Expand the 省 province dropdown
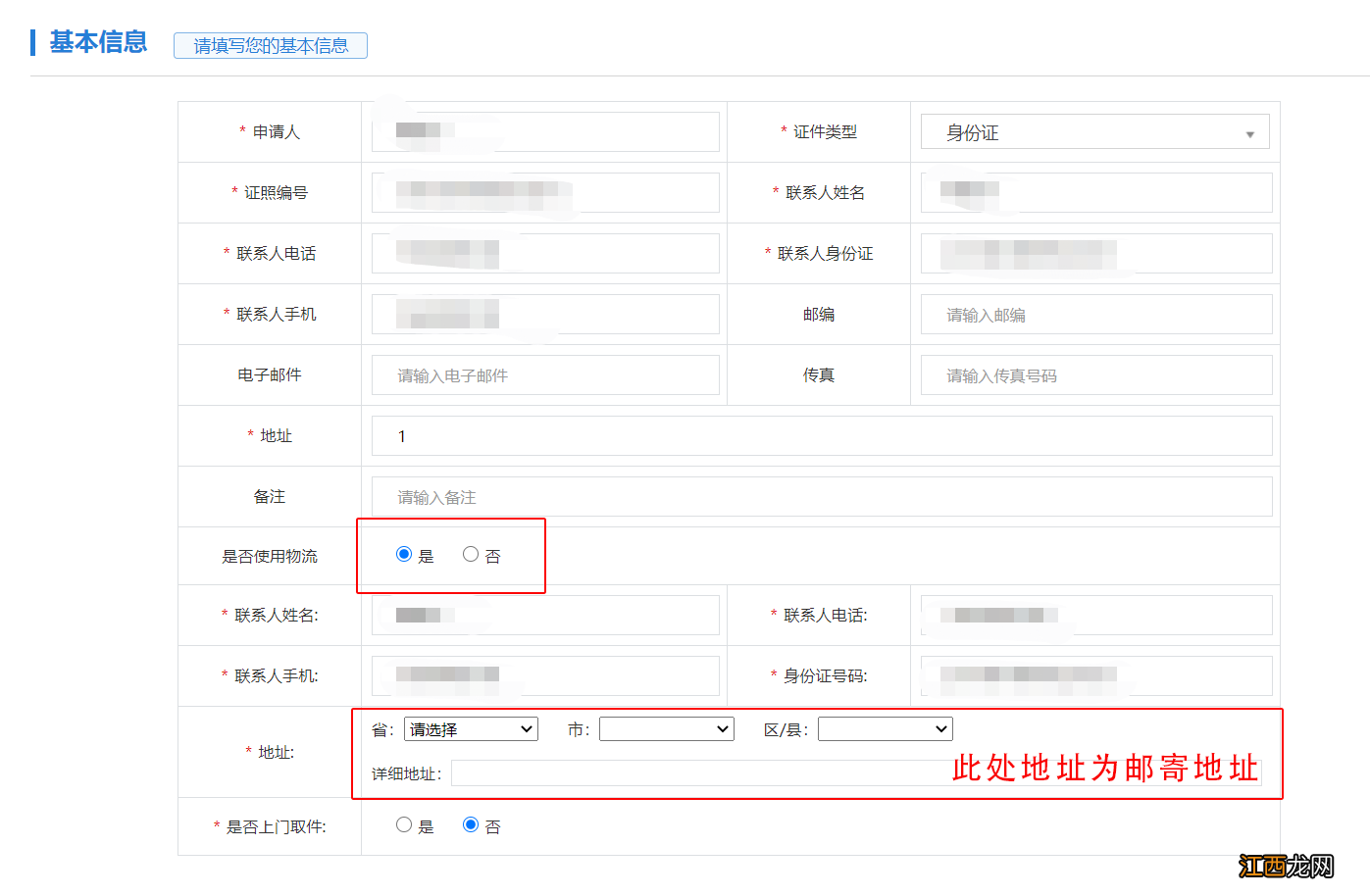Screen dimensions: 1370x896 click(471, 729)
